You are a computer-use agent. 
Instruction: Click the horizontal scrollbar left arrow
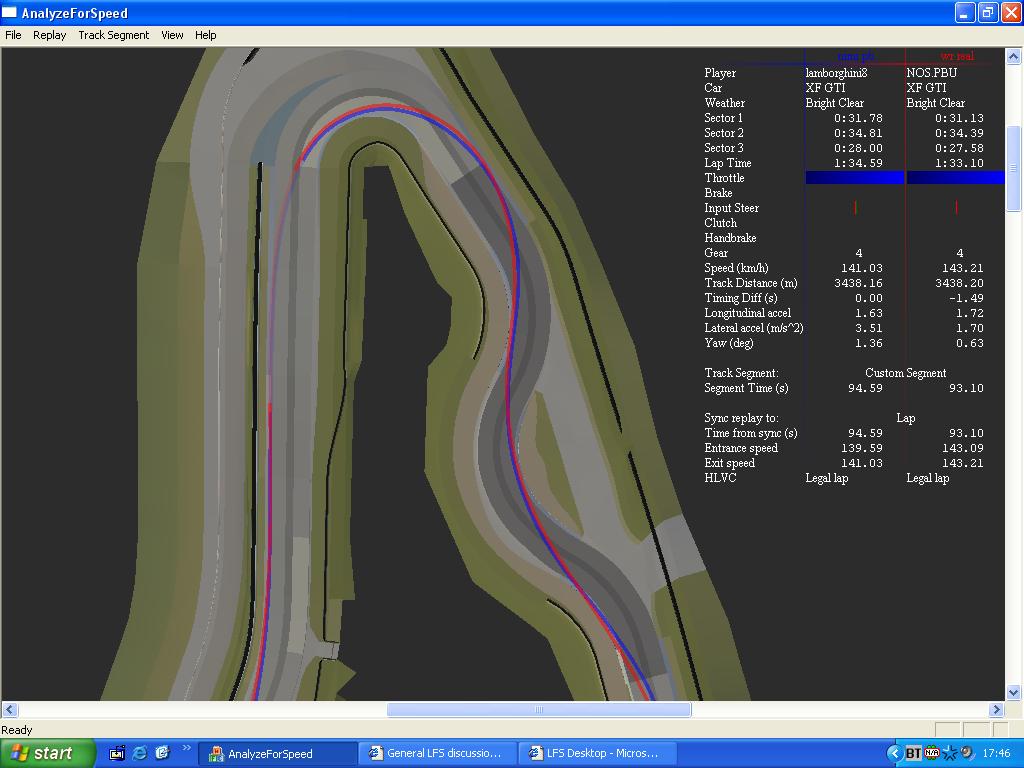9,709
